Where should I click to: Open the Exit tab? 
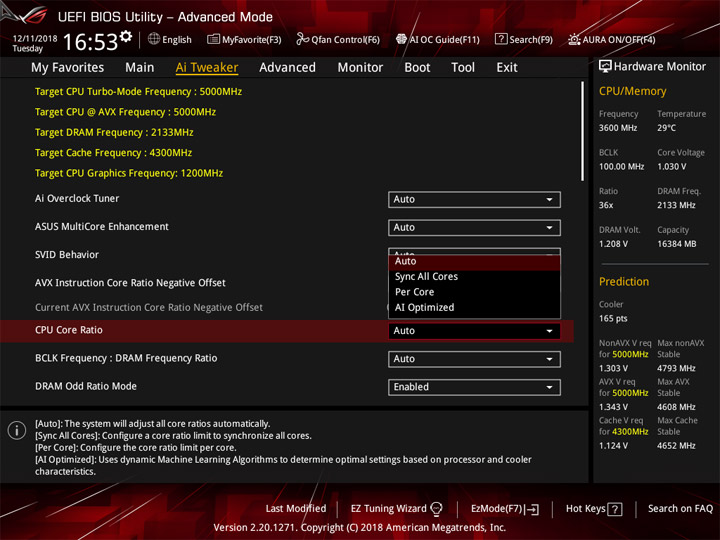tap(506, 68)
